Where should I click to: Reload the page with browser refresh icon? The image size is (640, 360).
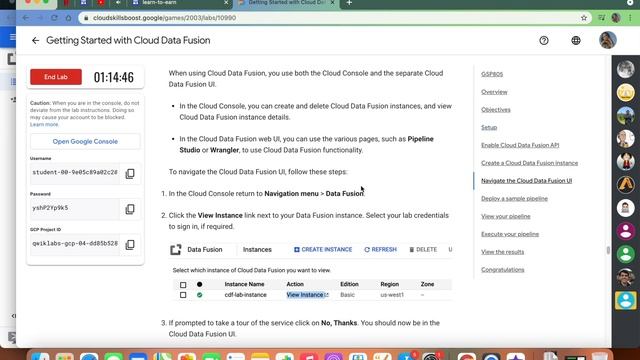click(54, 18)
